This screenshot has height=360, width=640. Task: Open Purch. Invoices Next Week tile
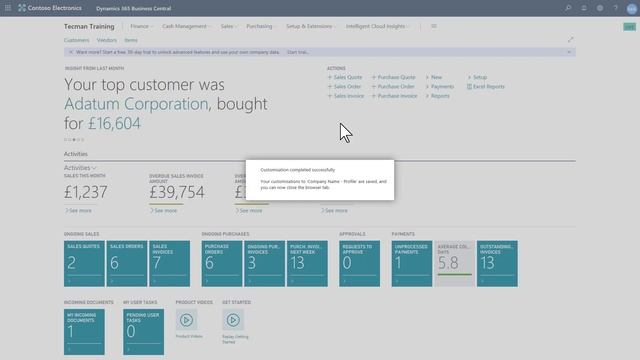pos(307,263)
